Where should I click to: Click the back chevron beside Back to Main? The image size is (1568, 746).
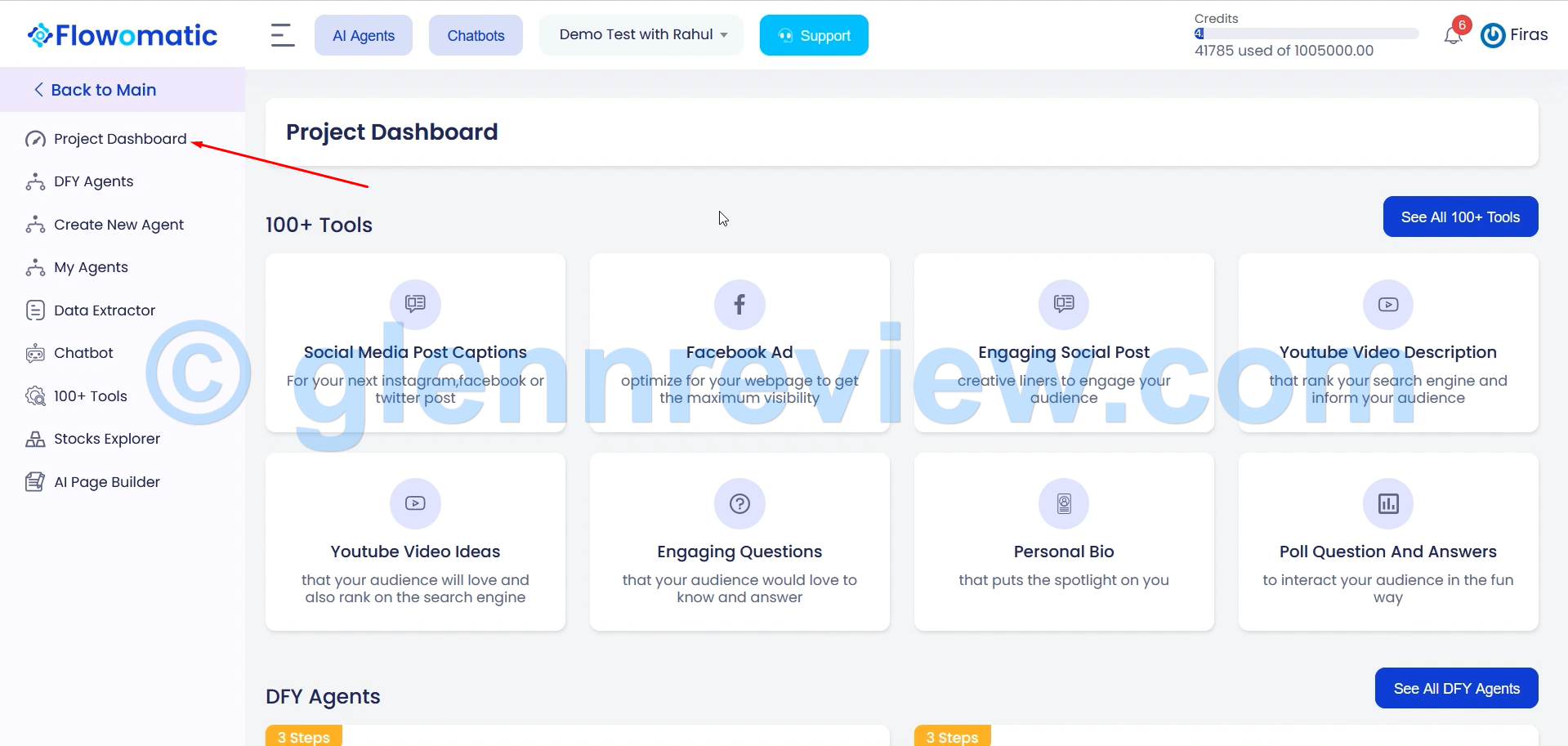(x=38, y=90)
